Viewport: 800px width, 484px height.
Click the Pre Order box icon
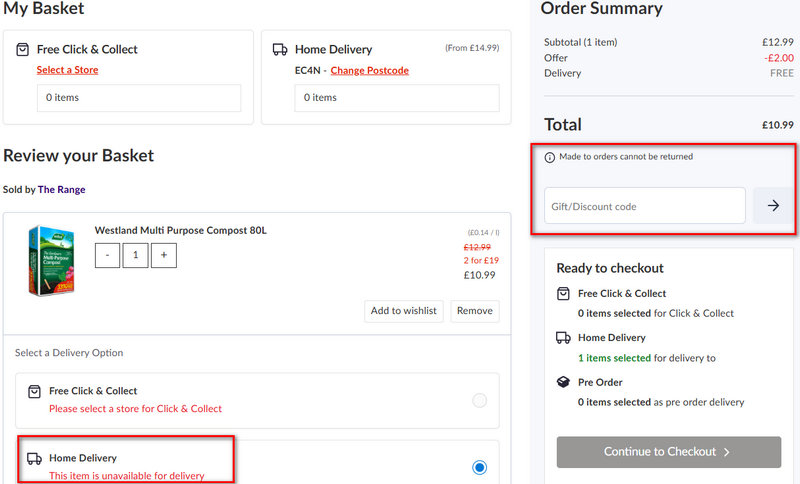coord(564,382)
